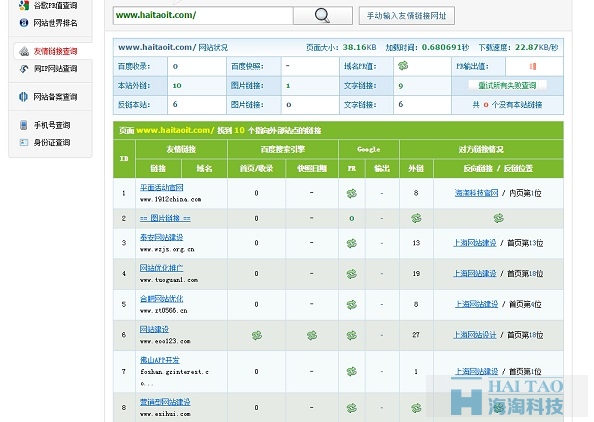Click the PR loading icon in row 7
Image resolution: width=594 pixels, height=422 pixels.
pos(352,372)
